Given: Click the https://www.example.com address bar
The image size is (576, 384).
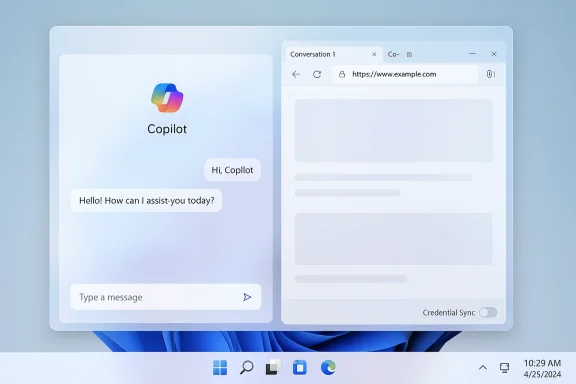Looking at the screenshot, I should point(405,74).
